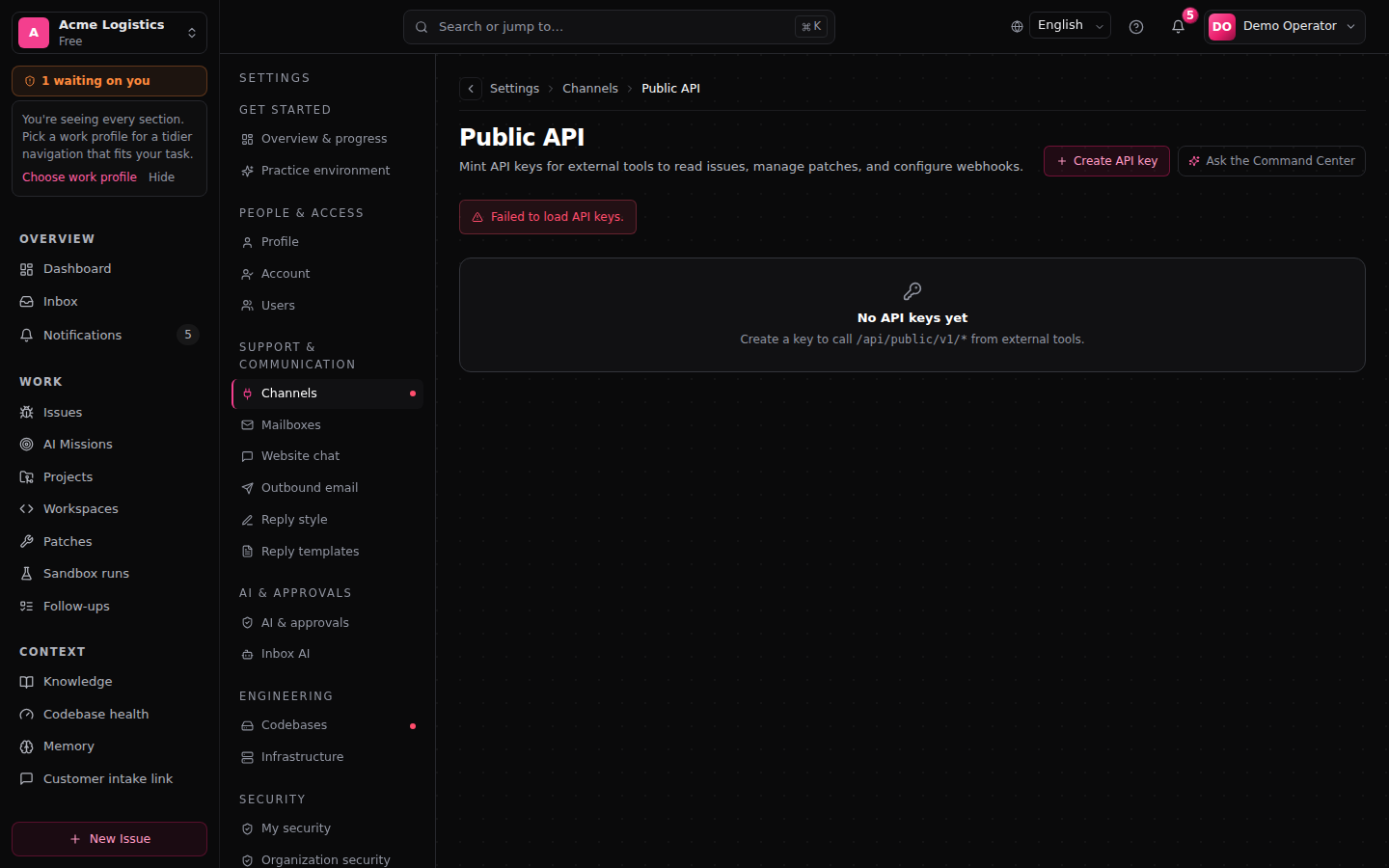Open Website chat settings
The height and width of the screenshot is (868, 1389).
click(328, 456)
